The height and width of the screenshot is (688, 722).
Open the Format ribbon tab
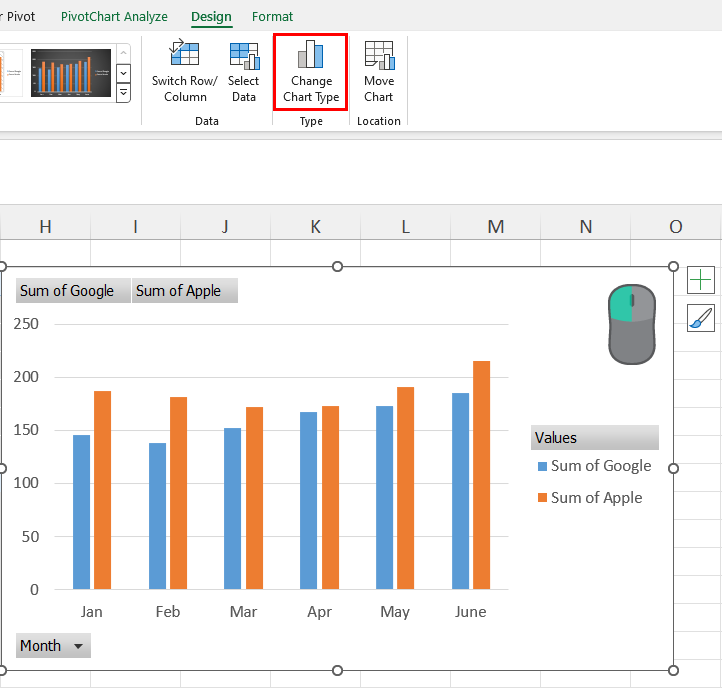272,17
